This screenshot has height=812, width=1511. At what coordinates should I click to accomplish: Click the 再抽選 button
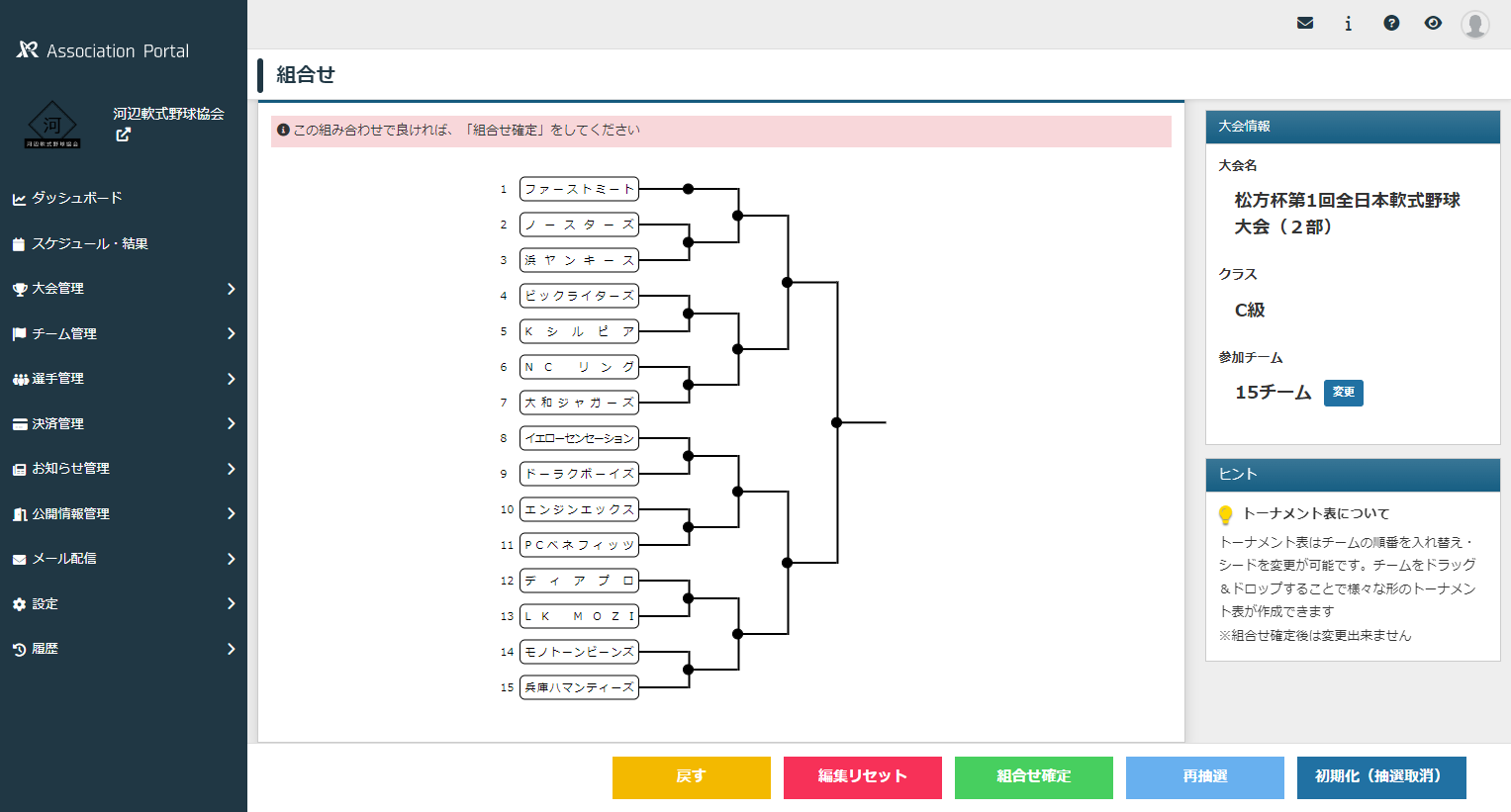(1204, 776)
